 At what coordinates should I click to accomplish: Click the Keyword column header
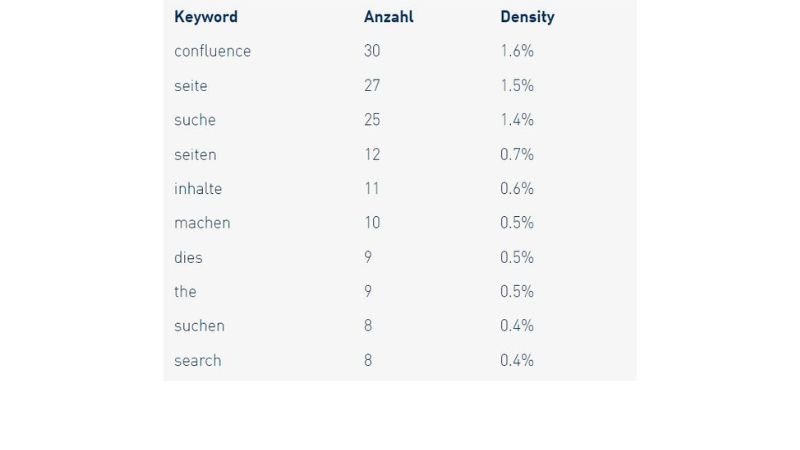coord(206,17)
